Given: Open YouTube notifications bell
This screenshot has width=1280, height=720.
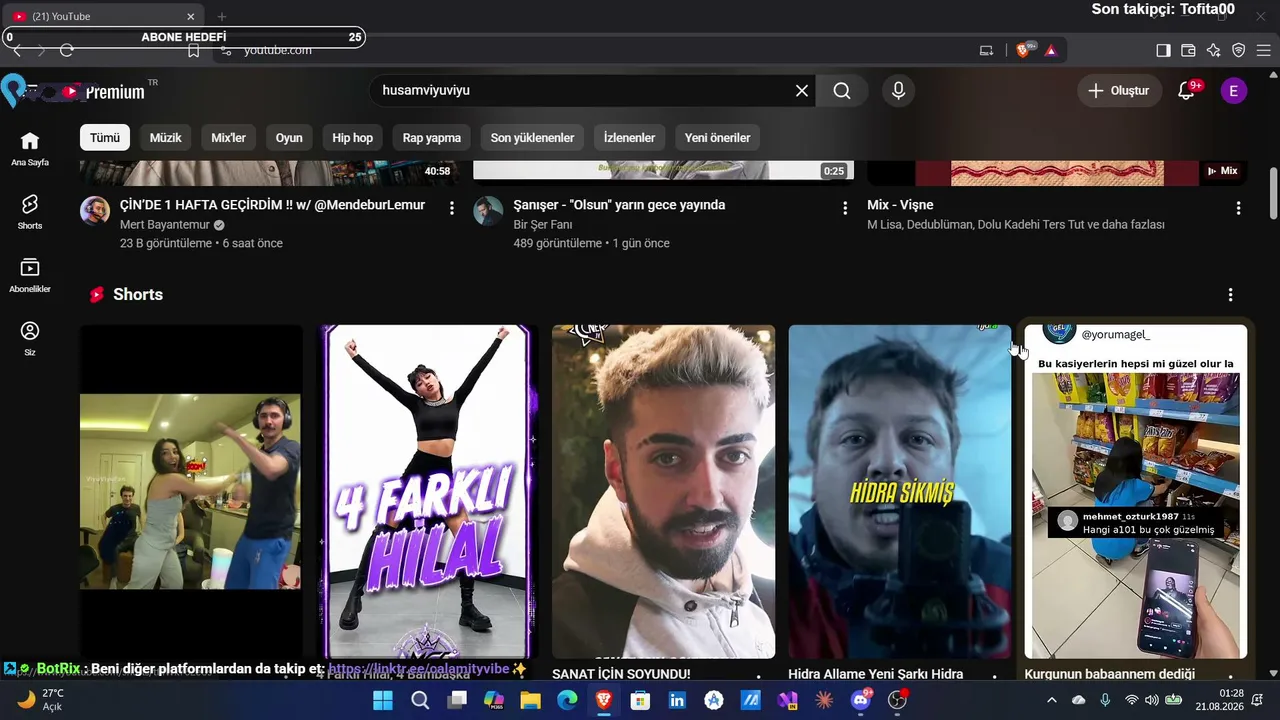Looking at the screenshot, I should pyautogui.click(x=1186, y=91).
